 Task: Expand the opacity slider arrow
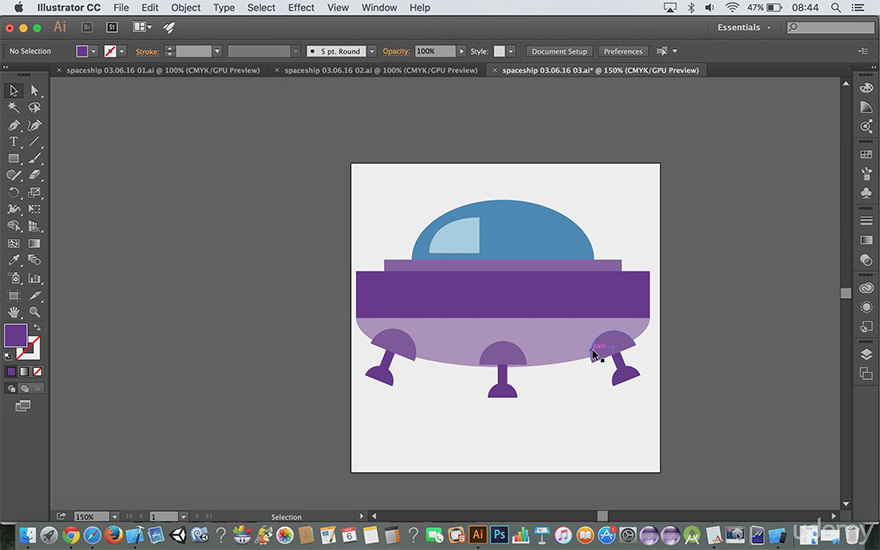(x=461, y=51)
